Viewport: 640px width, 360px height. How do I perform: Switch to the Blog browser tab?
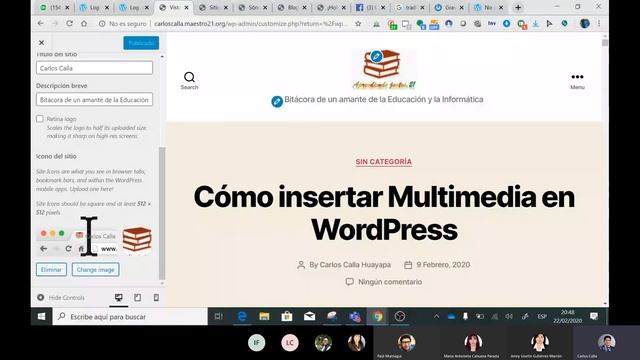tap(290, 7)
